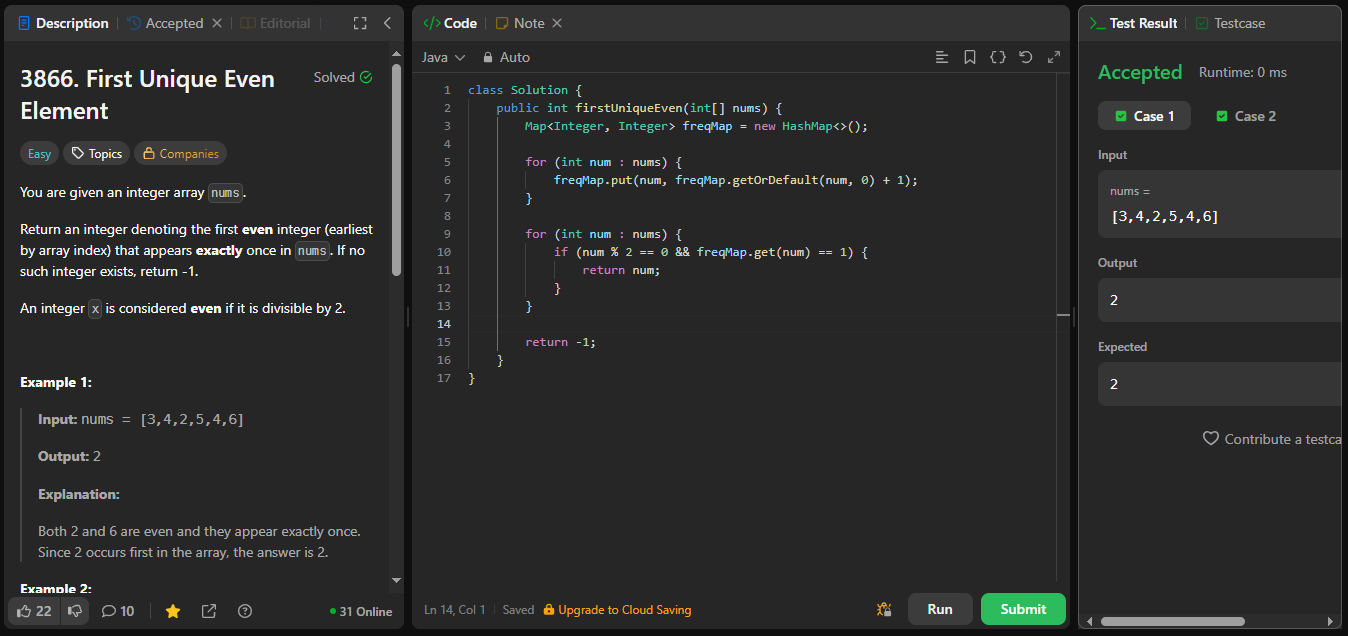Screen dimensions: 1348x636
Task: Select the Case 2 test tab
Action: click(x=1246, y=116)
